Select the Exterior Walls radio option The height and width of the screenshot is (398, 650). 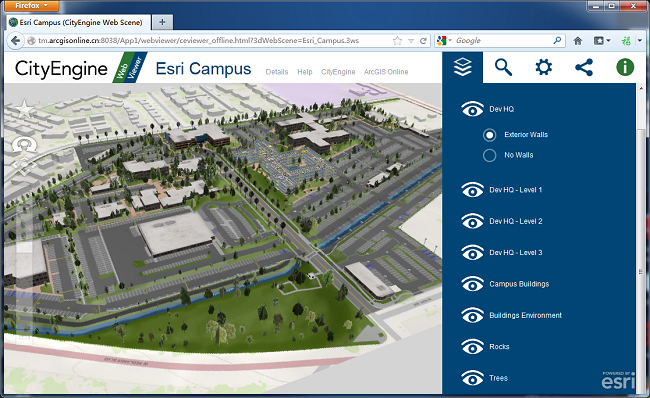pyautogui.click(x=490, y=135)
